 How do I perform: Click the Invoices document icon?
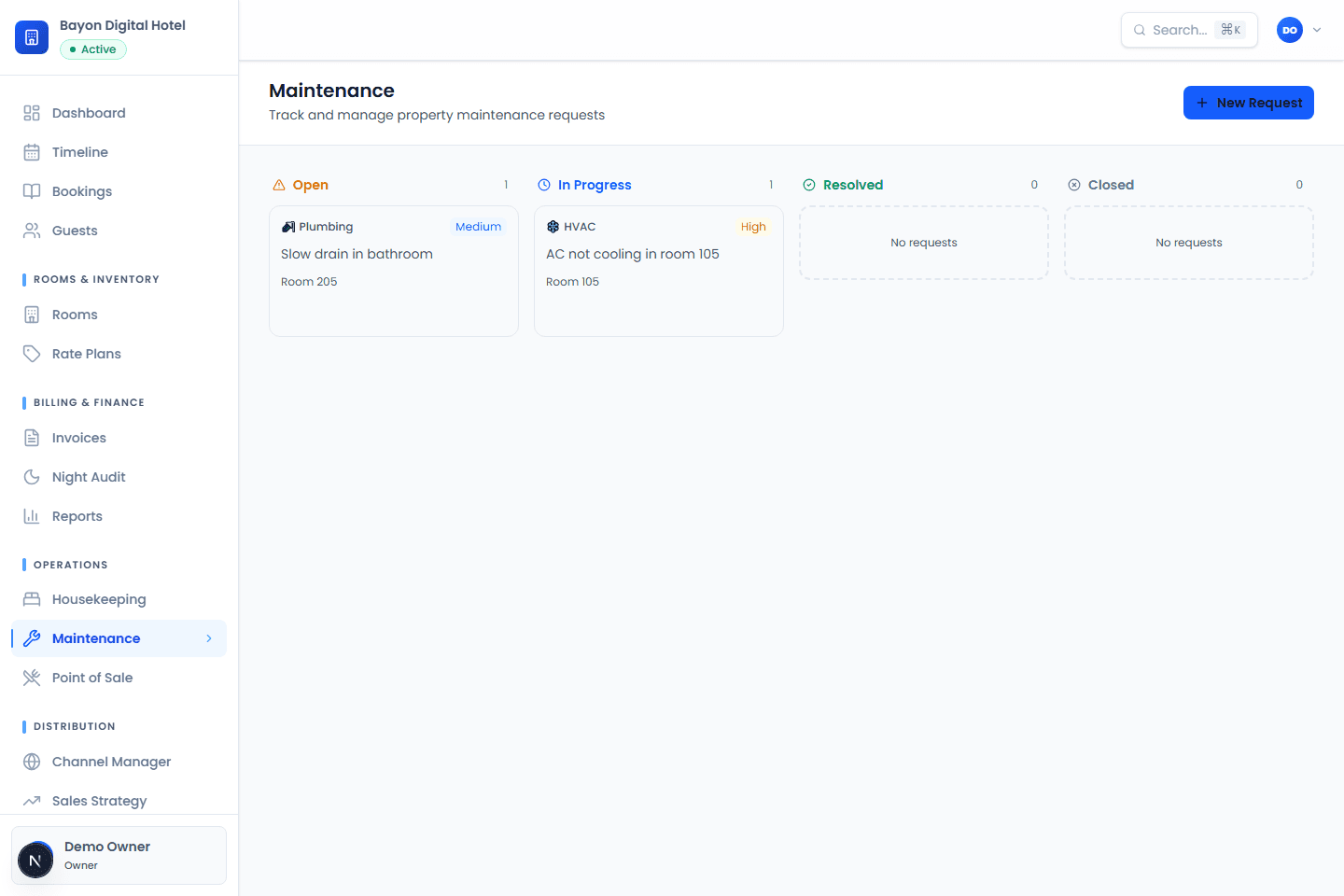(32, 438)
